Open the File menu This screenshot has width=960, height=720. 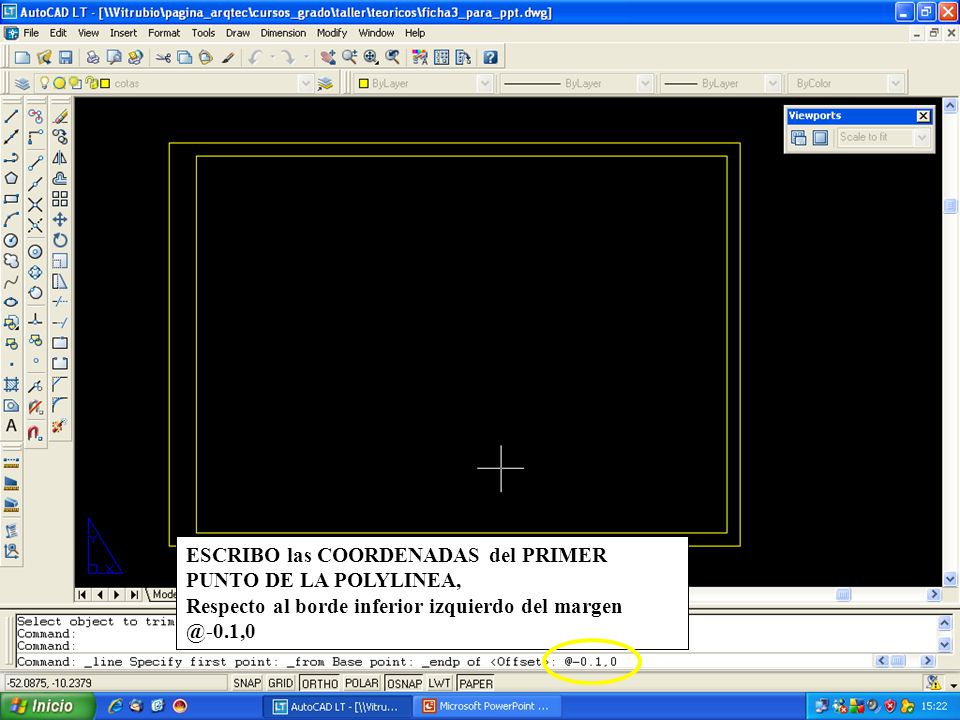[x=31, y=33]
